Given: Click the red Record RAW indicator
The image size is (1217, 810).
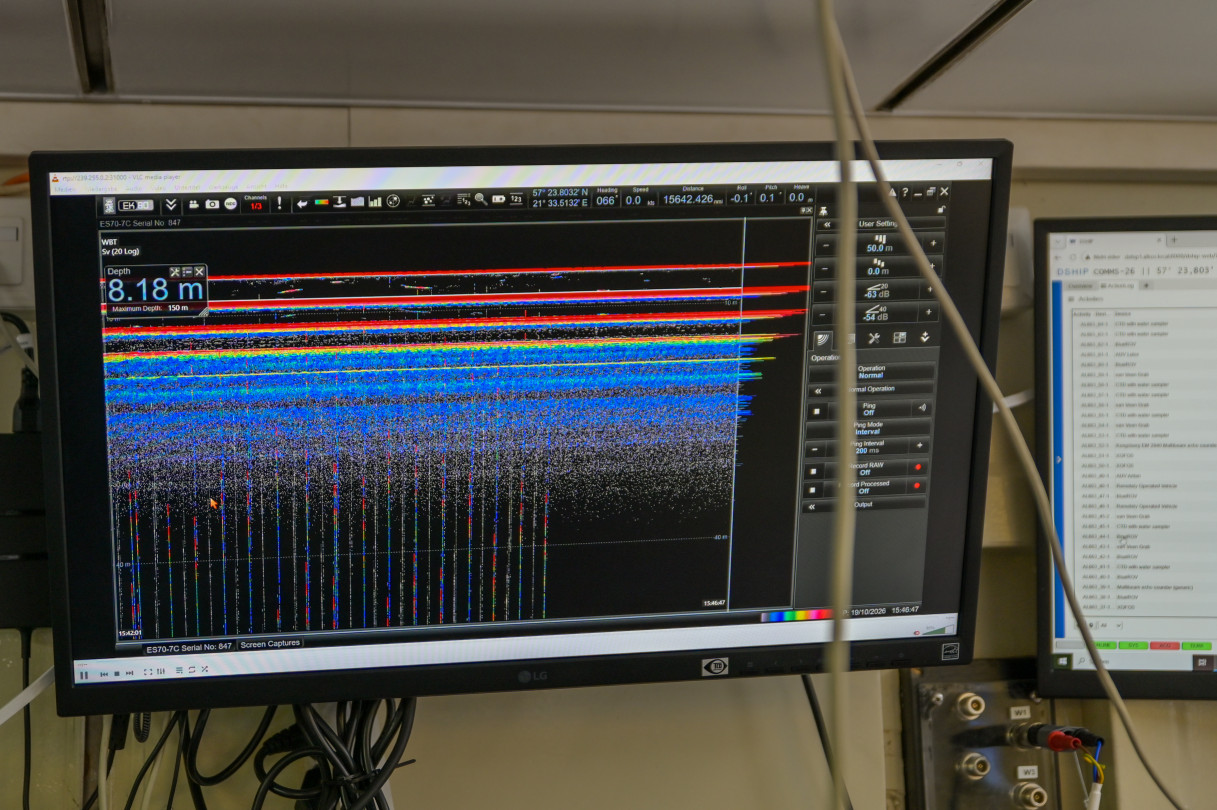Looking at the screenshot, I should coord(917,467).
